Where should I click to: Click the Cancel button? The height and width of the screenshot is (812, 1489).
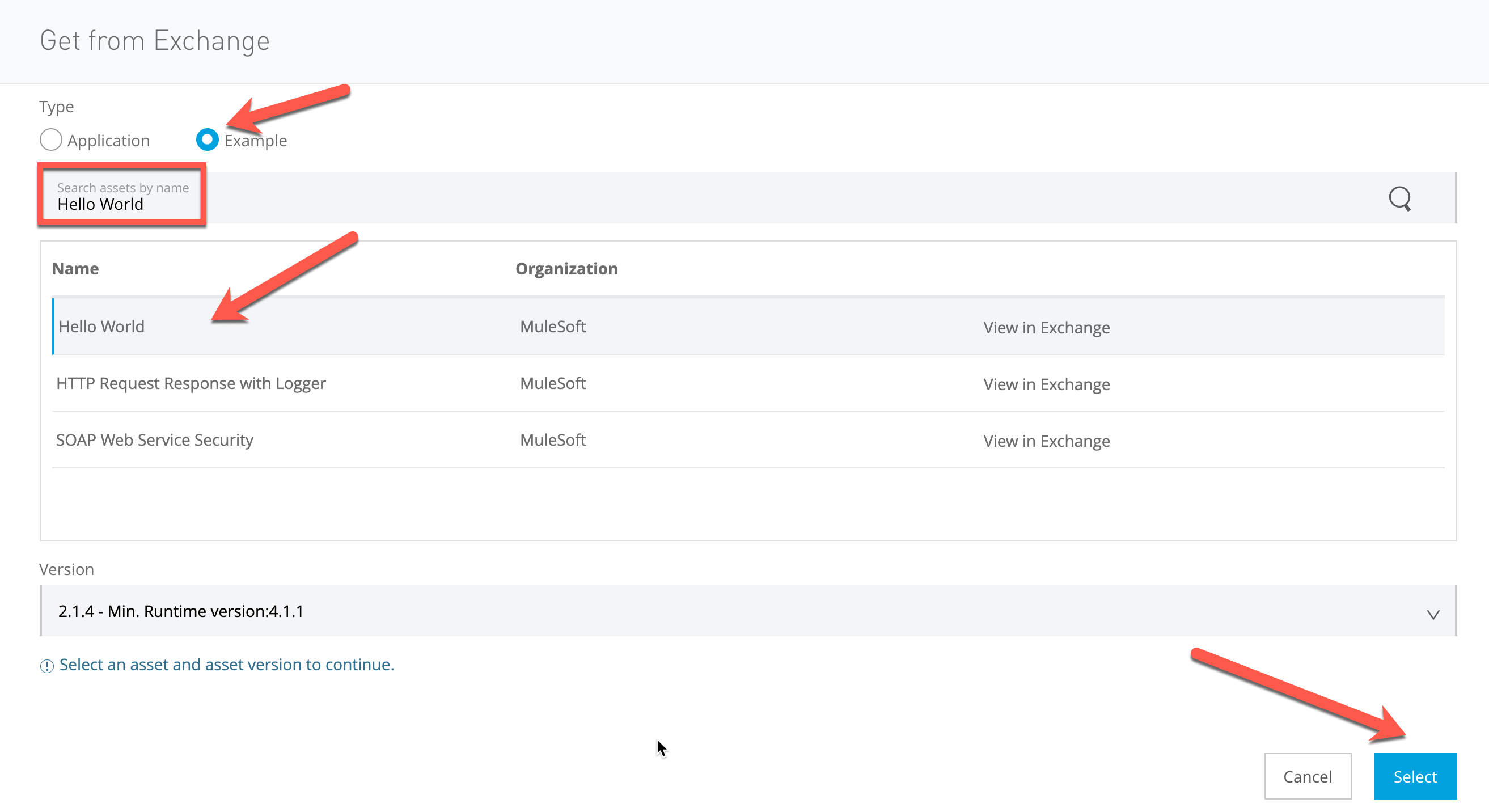(1308, 776)
